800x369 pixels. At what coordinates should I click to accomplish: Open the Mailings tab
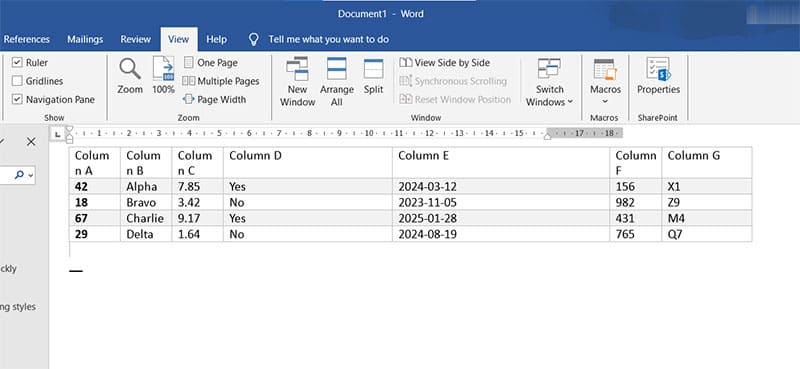pos(85,39)
